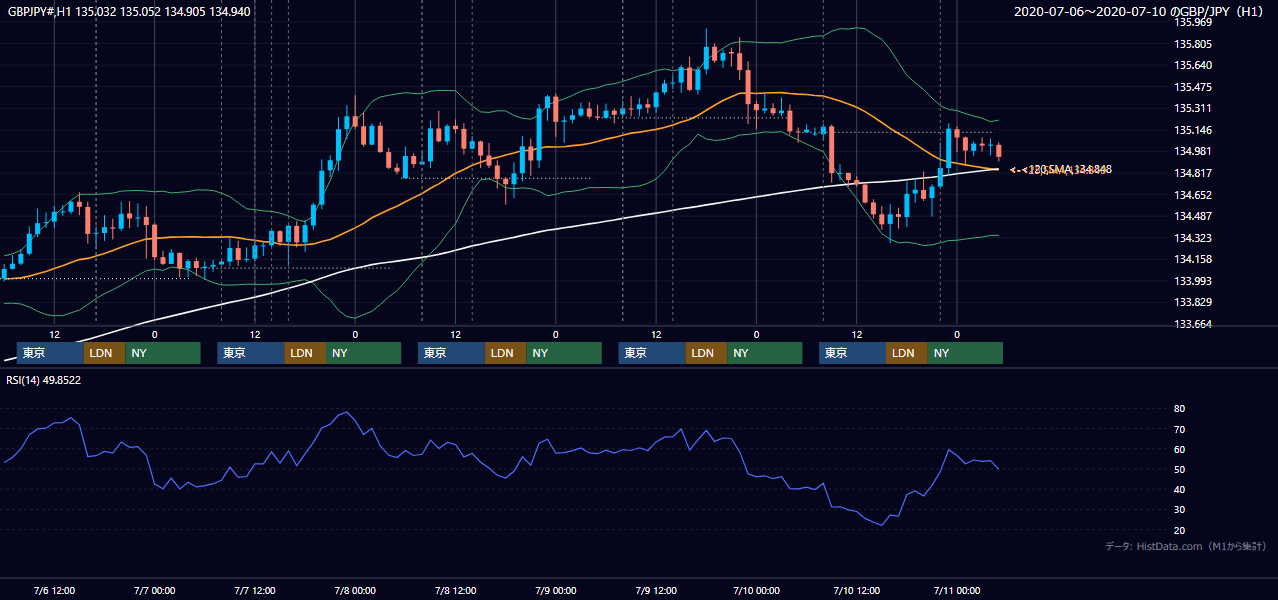Select price level 134.323 on axis
The height and width of the screenshot is (600, 1278).
pyautogui.click(x=1193, y=238)
